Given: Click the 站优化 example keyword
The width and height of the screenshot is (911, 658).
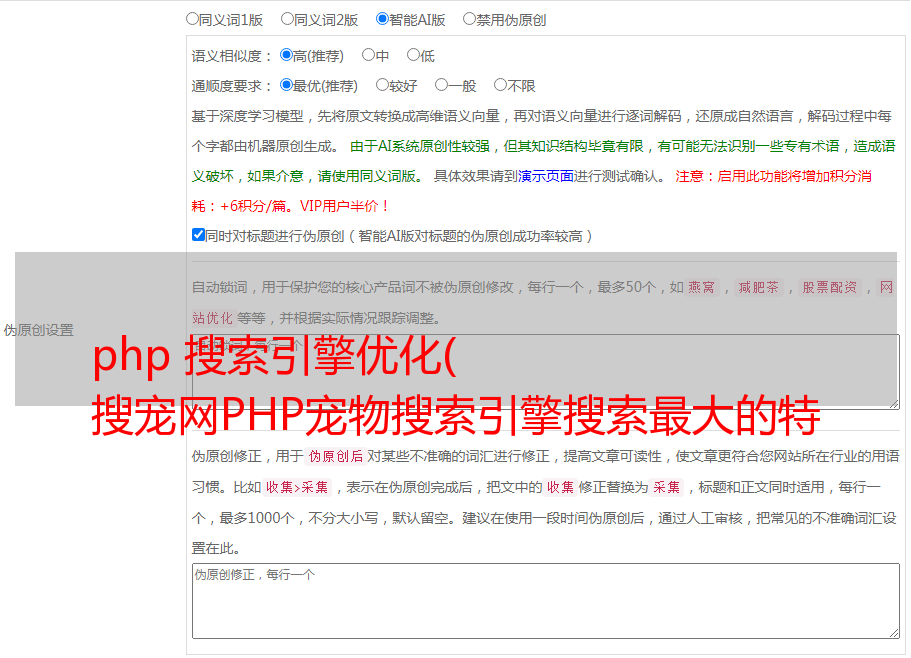Looking at the screenshot, I should click(213, 318).
